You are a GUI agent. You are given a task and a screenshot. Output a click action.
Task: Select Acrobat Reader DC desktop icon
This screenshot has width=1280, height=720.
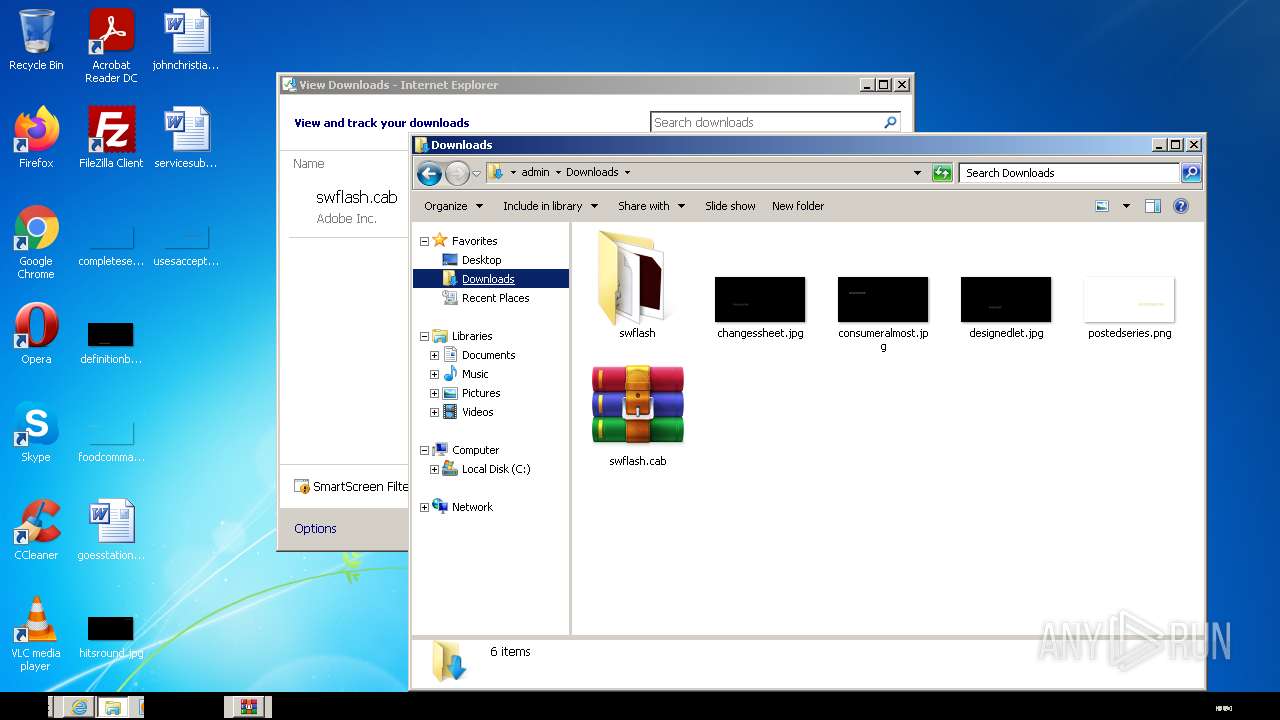tap(111, 46)
